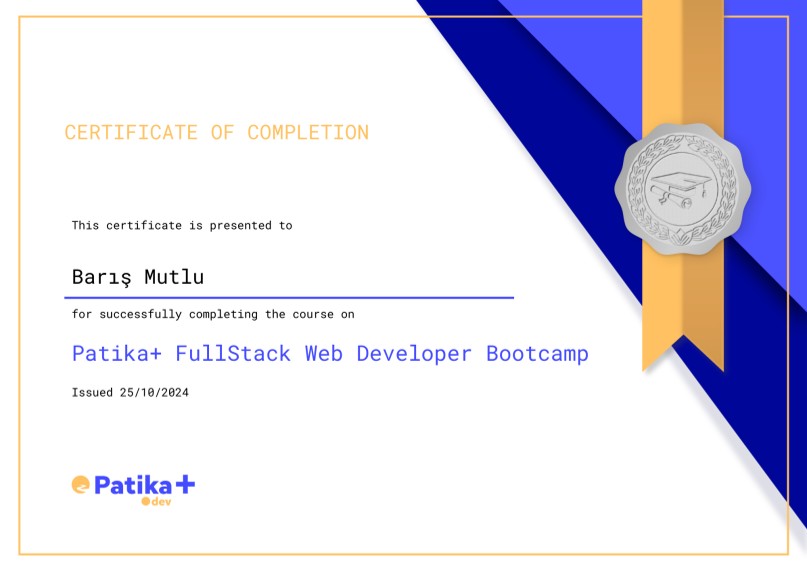Click 'Patika+ FullStack Web Developer Bootcamp' title

330,354
